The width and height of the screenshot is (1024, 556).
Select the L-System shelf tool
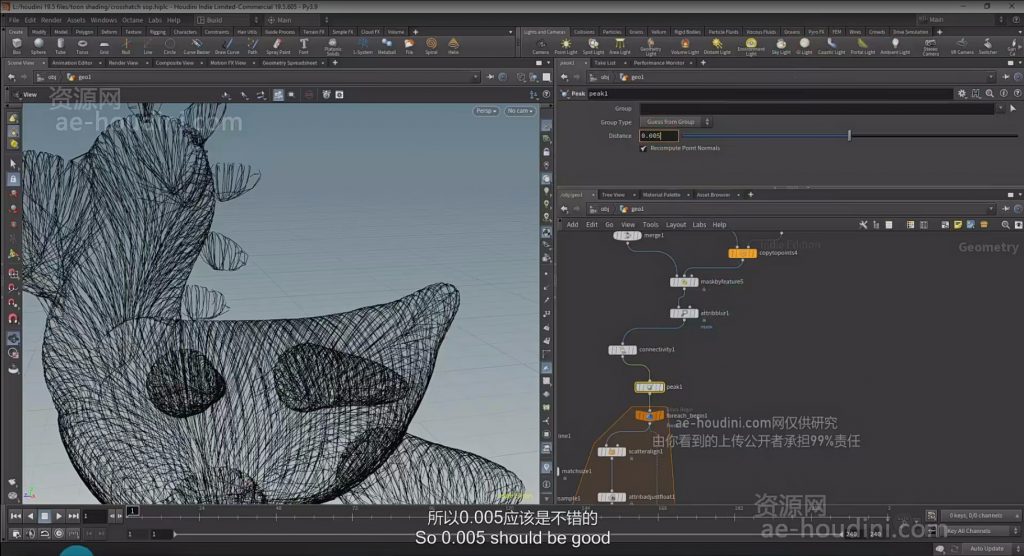[362, 46]
